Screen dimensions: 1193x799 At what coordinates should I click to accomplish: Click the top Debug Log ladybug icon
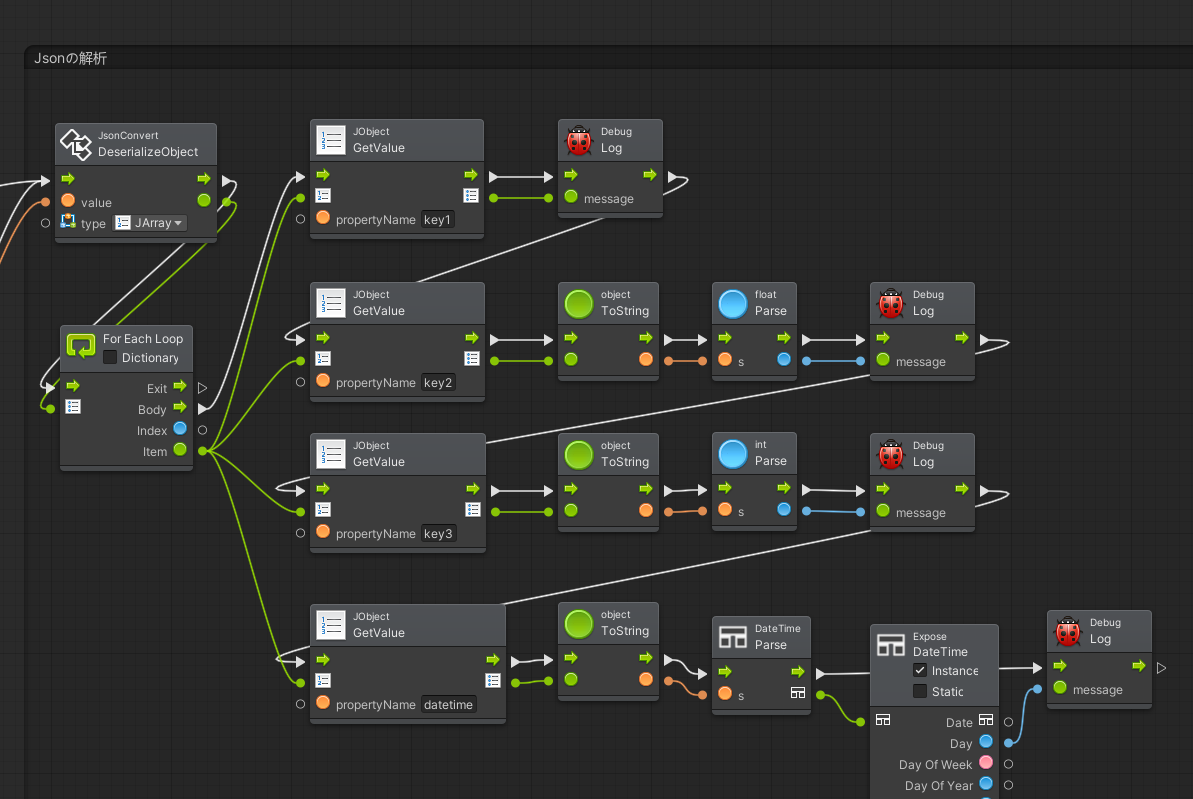pyautogui.click(x=578, y=139)
